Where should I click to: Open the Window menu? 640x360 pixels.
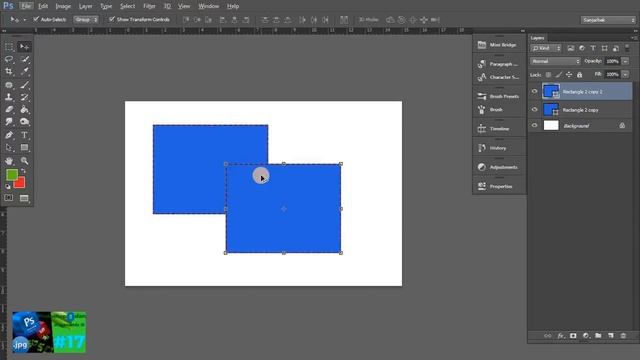coord(209,6)
